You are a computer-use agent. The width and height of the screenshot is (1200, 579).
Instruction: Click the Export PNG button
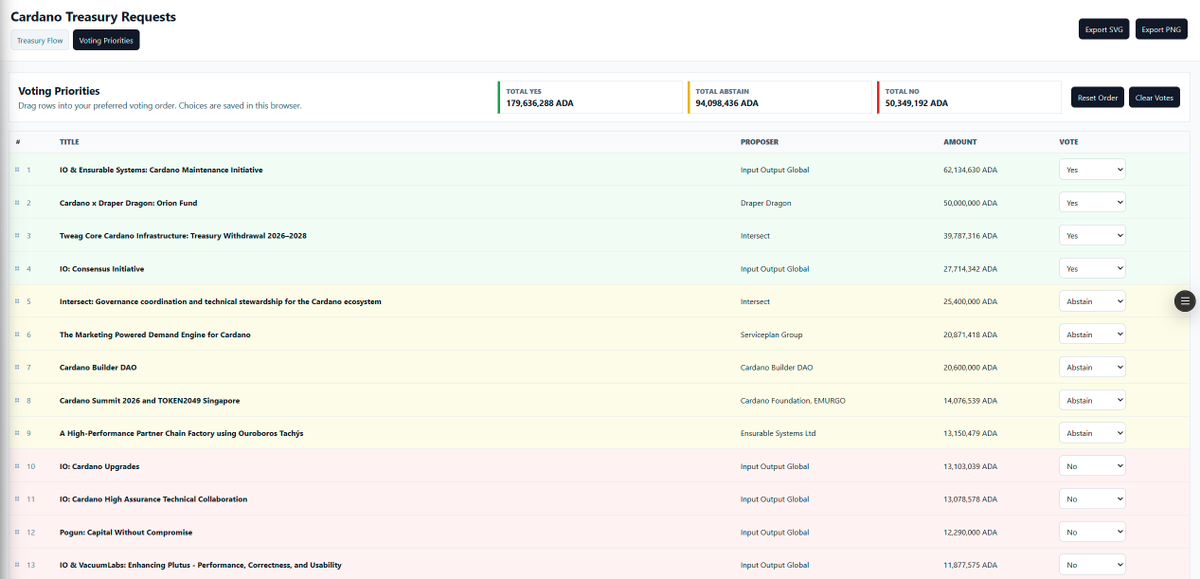coord(1161,29)
